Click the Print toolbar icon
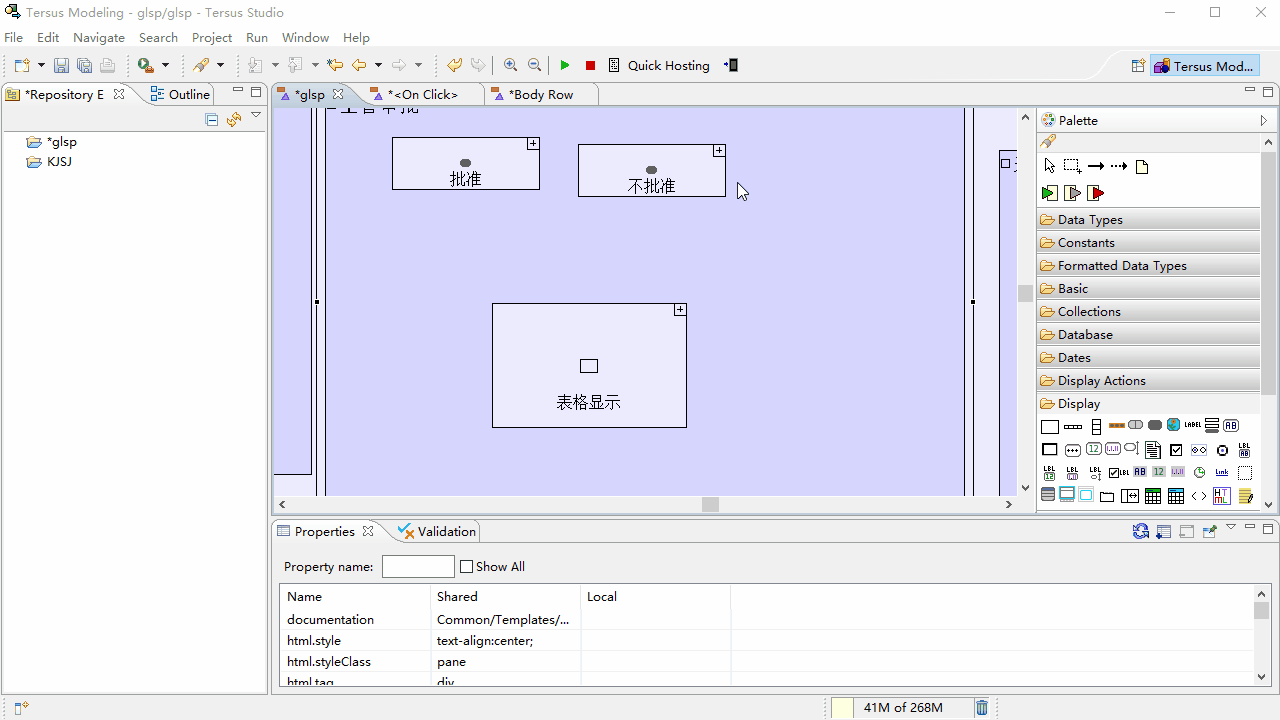 point(107,65)
